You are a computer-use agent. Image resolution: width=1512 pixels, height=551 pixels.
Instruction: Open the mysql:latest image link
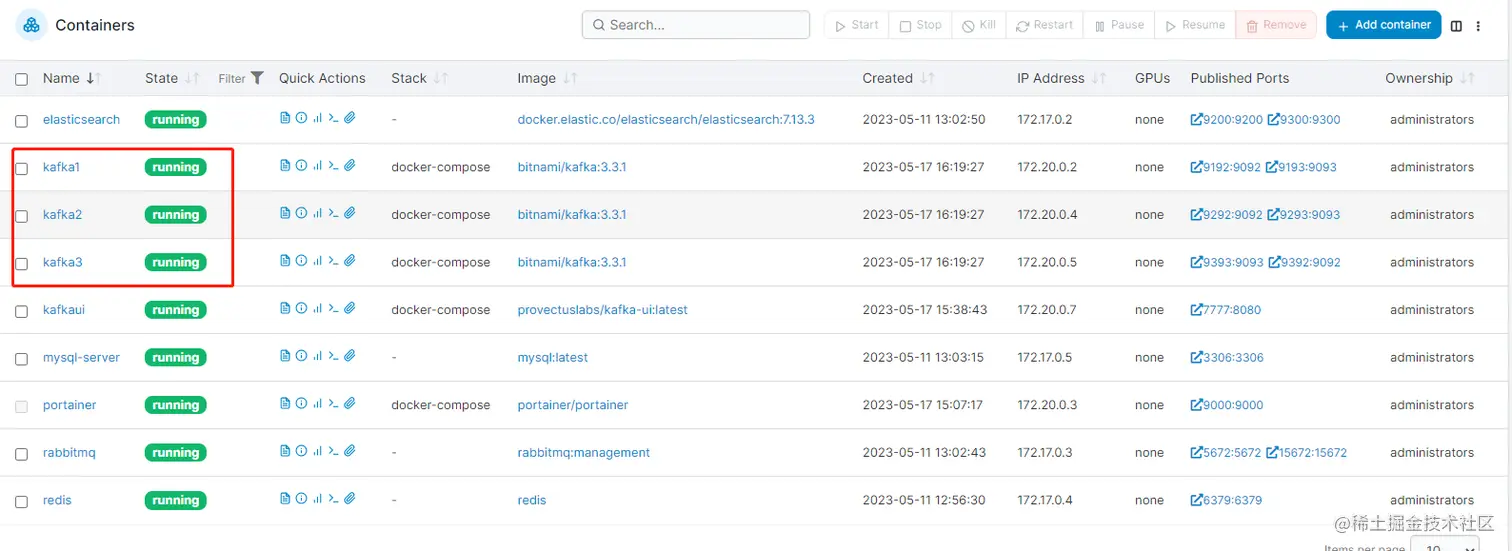552,357
